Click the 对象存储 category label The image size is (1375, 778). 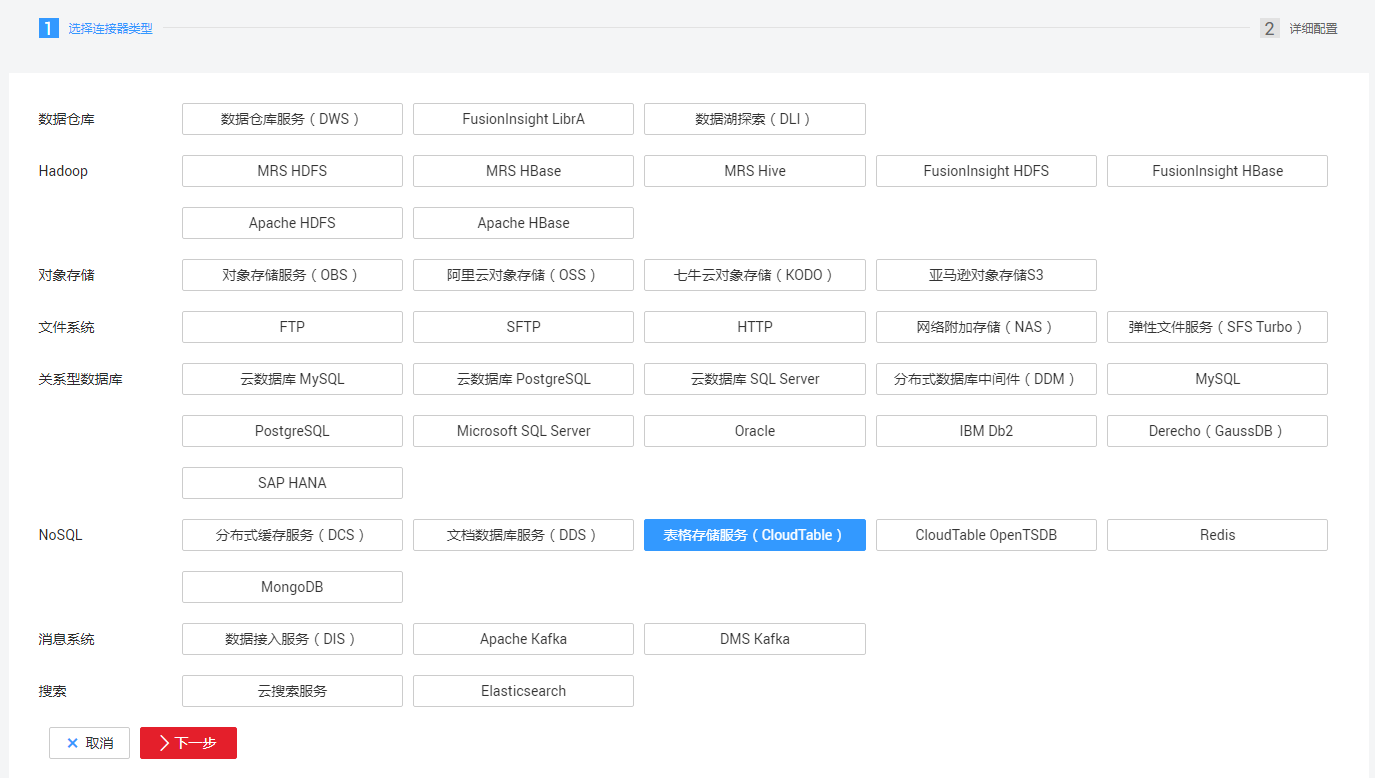pyautogui.click(x=67, y=275)
